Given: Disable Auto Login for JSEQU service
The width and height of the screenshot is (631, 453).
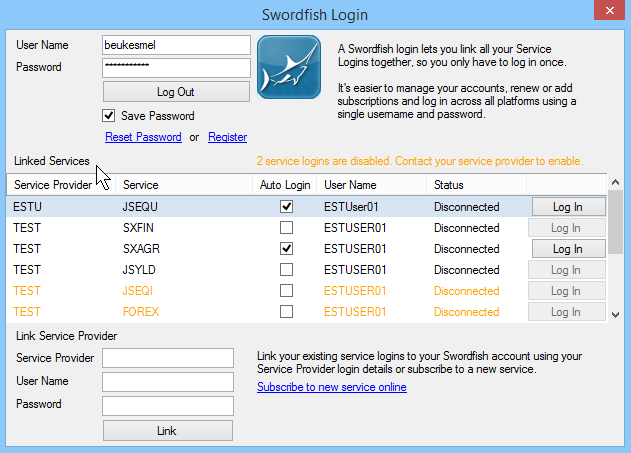Looking at the screenshot, I should click(287, 207).
